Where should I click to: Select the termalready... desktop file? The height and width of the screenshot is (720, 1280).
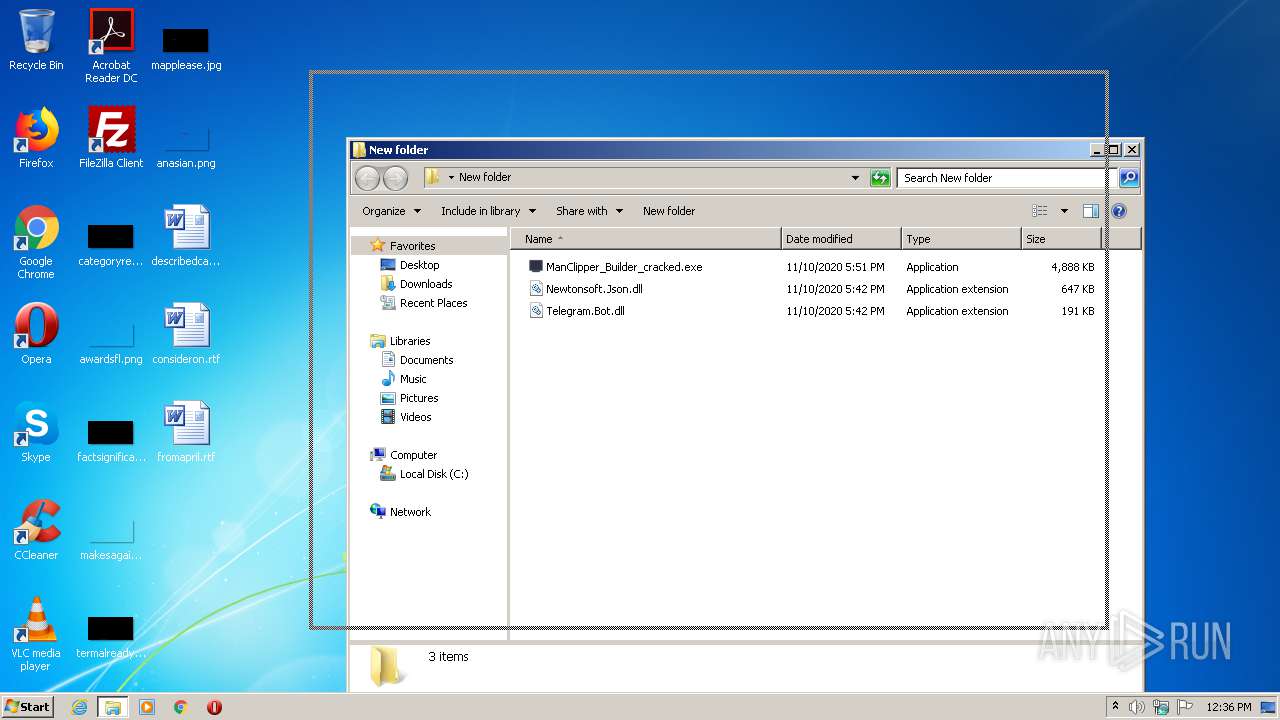(x=111, y=638)
